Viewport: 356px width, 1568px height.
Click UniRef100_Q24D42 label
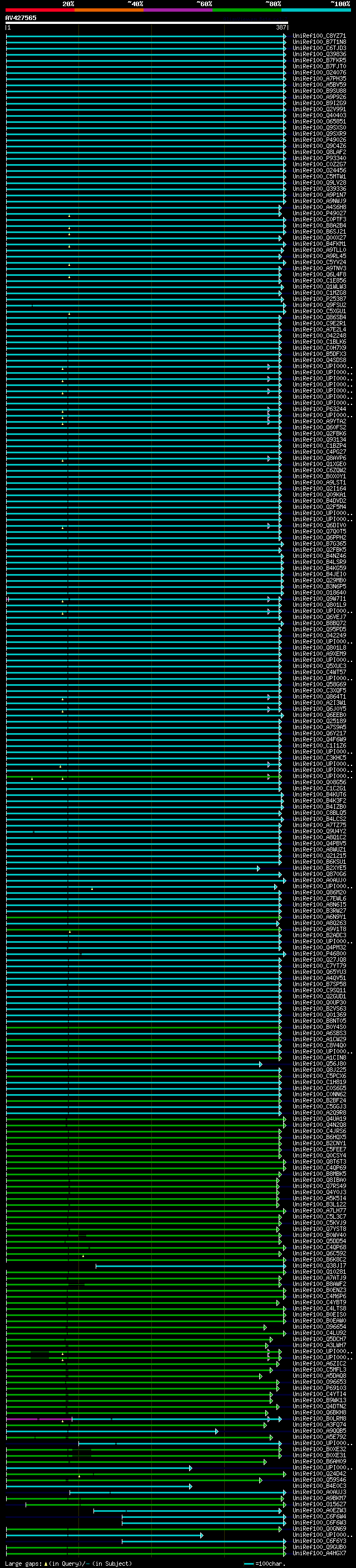[x=319, y=1473]
